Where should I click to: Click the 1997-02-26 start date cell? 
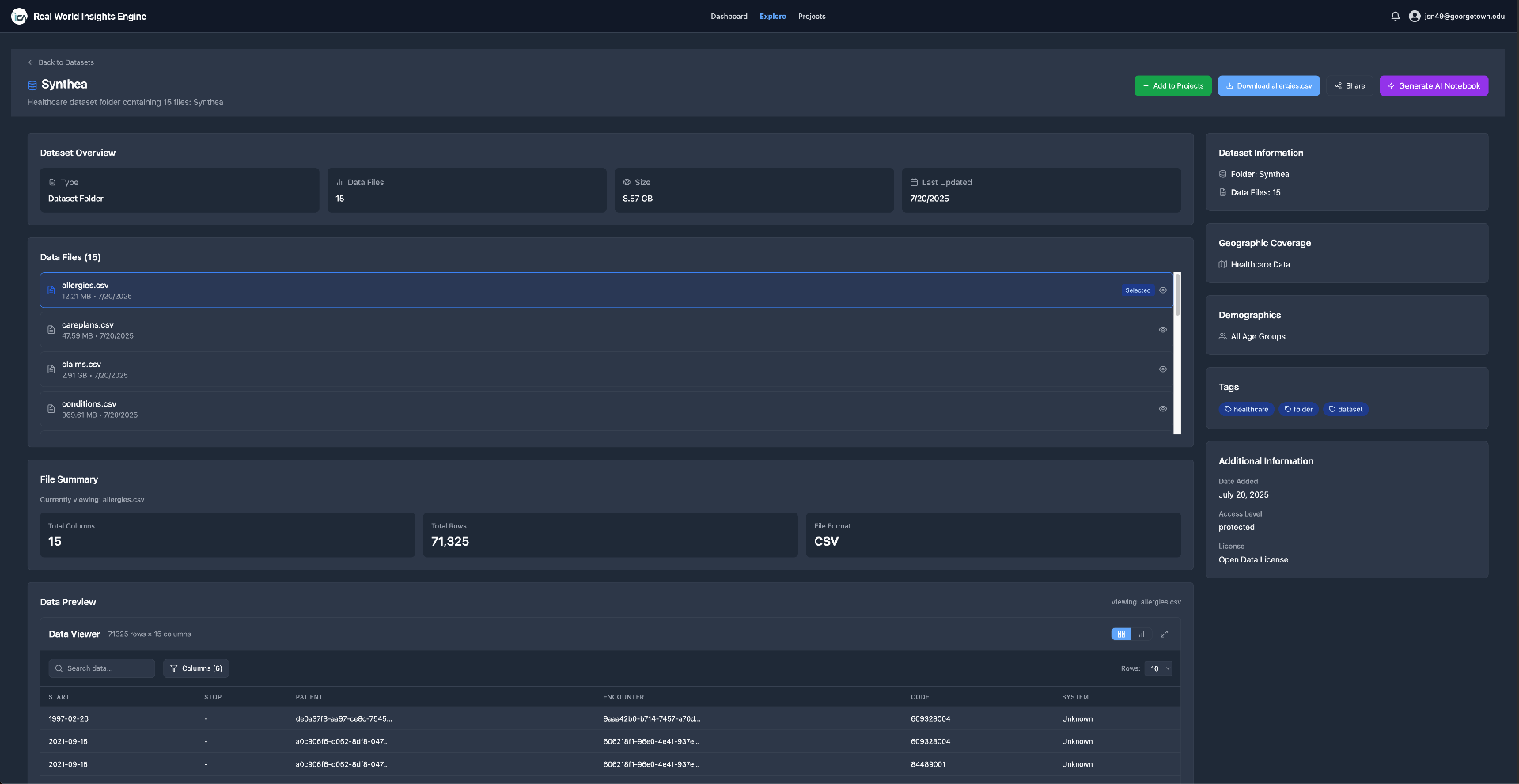(68, 719)
